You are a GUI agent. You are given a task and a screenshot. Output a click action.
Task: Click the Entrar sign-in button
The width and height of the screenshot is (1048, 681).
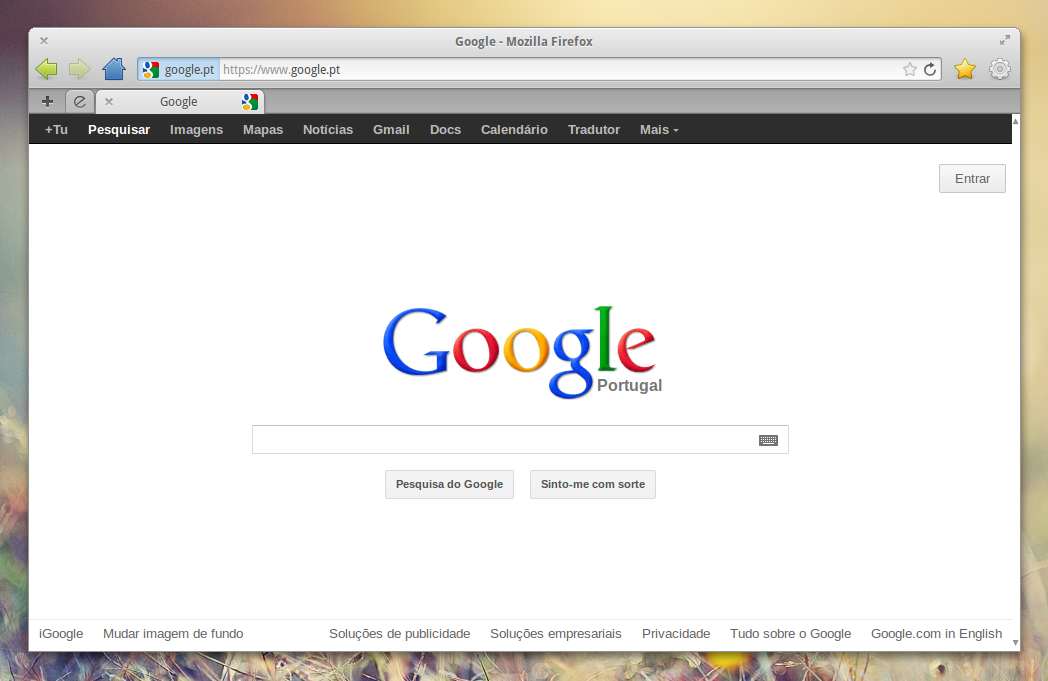[972, 178]
